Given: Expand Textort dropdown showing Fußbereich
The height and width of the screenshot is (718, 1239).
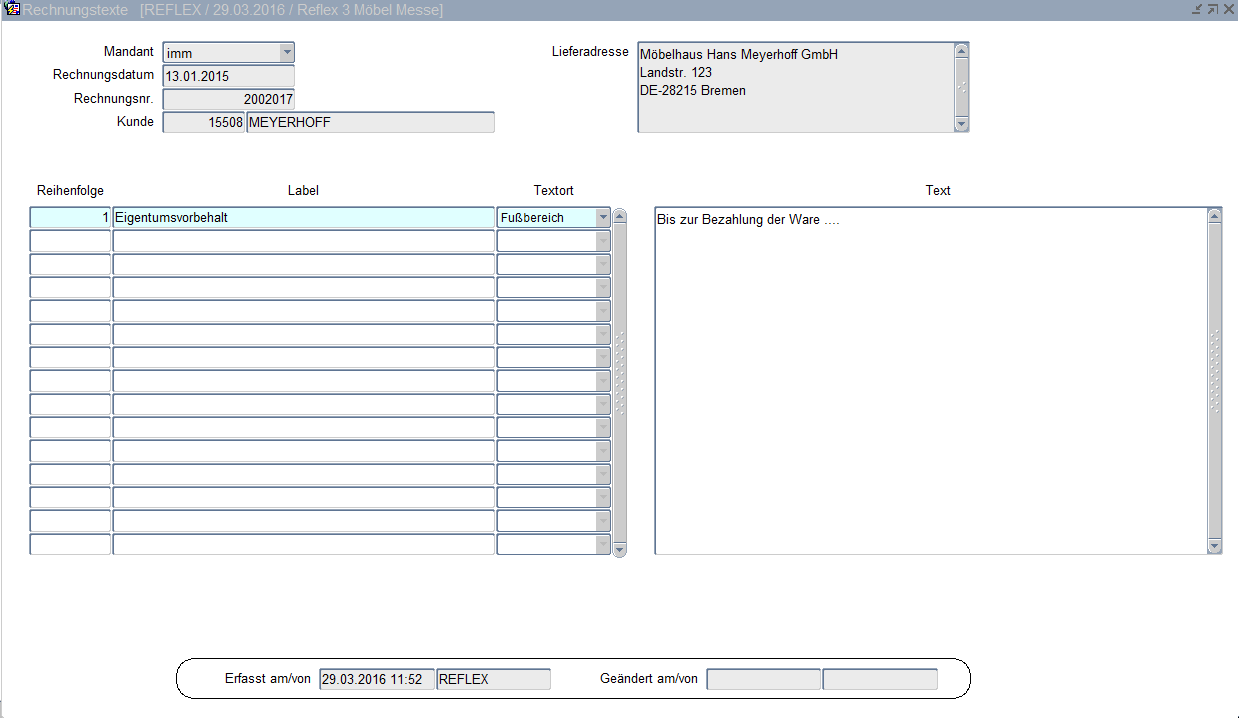Looking at the screenshot, I should click(x=602, y=217).
